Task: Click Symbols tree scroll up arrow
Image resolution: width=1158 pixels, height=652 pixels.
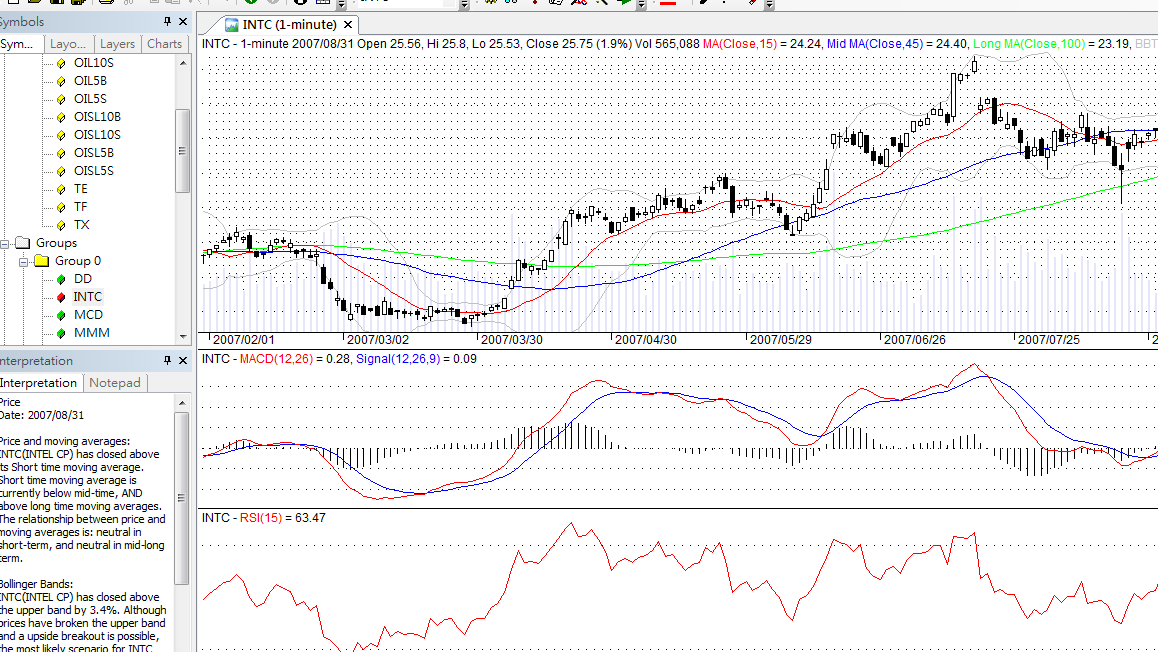Action: click(x=182, y=64)
